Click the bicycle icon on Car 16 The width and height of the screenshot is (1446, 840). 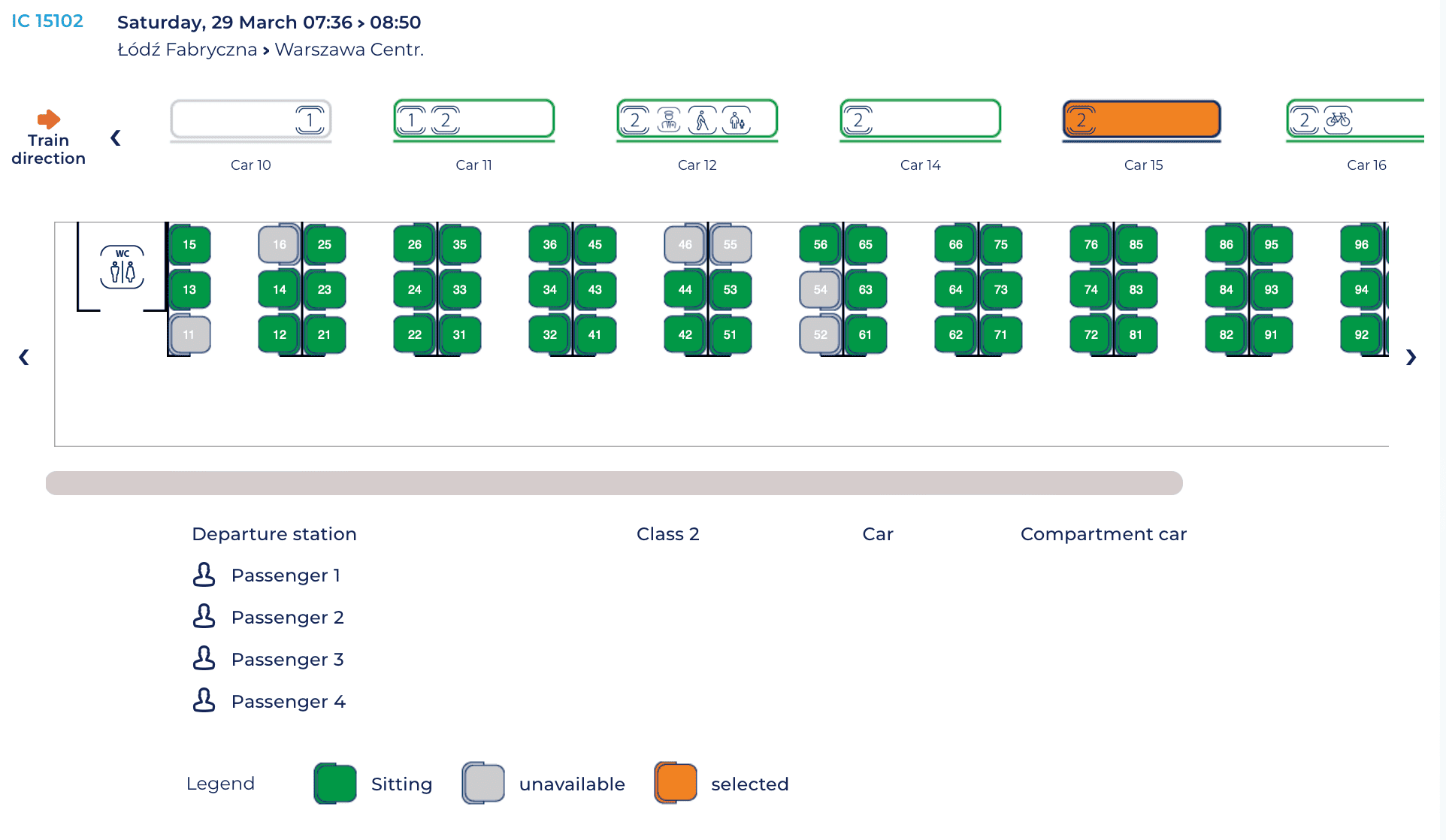coord(1338,119)
